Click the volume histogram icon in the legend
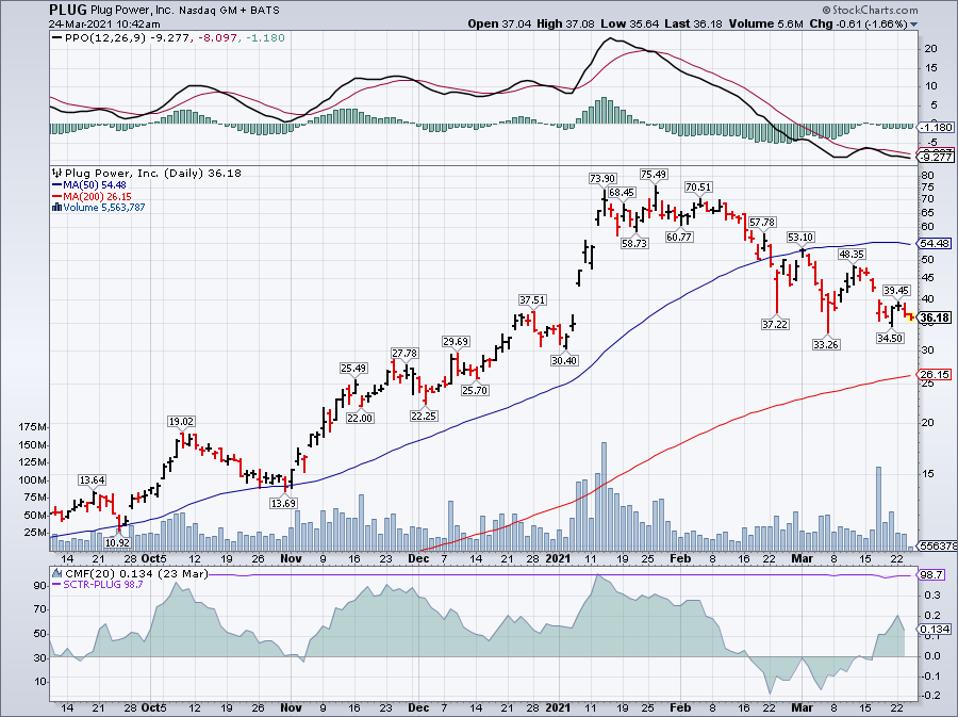The image size is (958, 717). coord(57,207)
